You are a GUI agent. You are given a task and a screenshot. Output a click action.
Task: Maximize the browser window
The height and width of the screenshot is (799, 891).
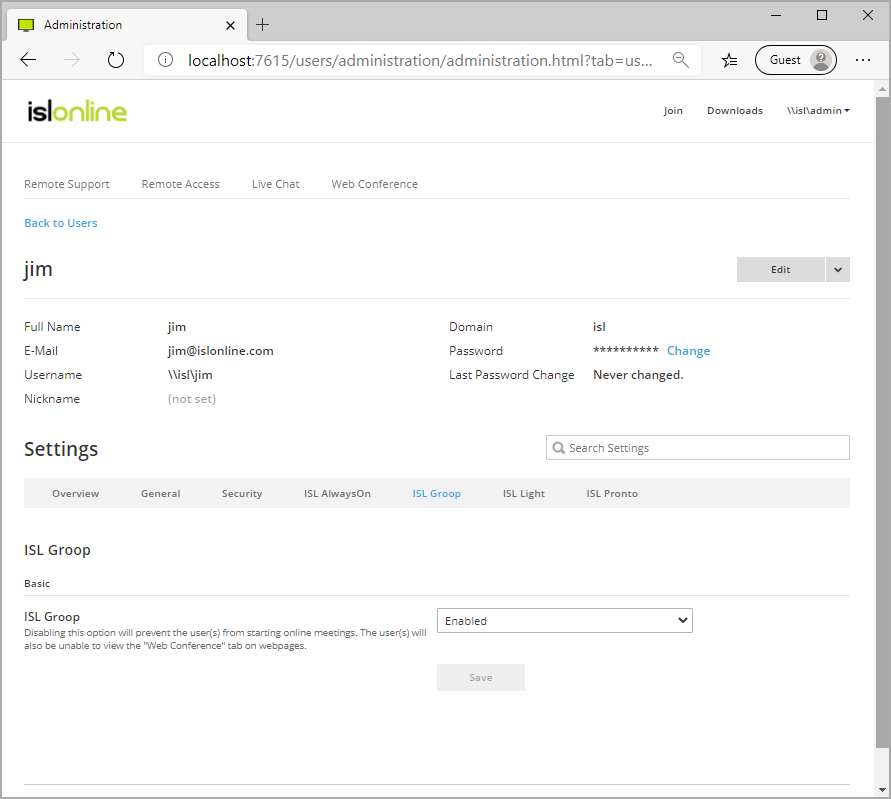(822, 15)
